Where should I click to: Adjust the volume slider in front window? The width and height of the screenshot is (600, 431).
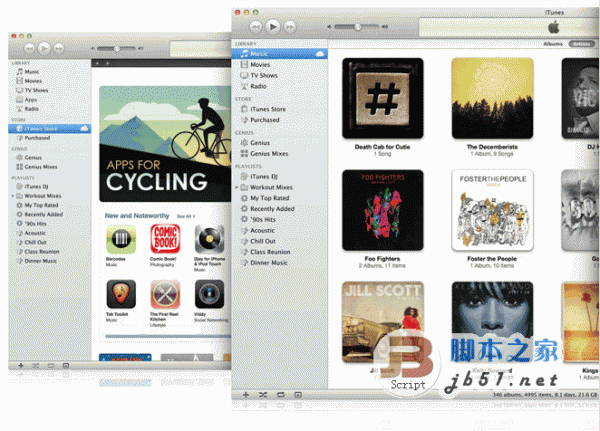tap(357, 25)
